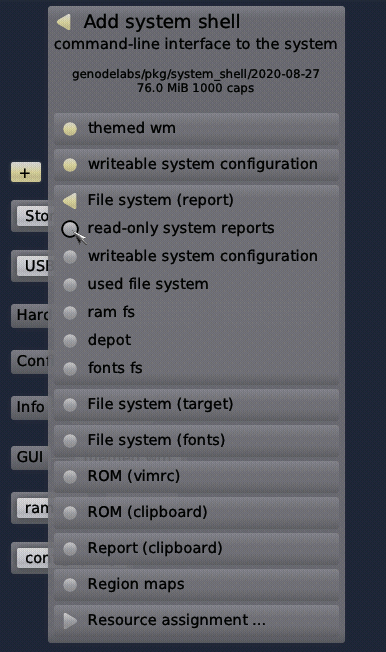Image resolution: width=386 pixels, height=652 pixels.
Task: Click the Info button in the background panel
Action: [30, 407]
